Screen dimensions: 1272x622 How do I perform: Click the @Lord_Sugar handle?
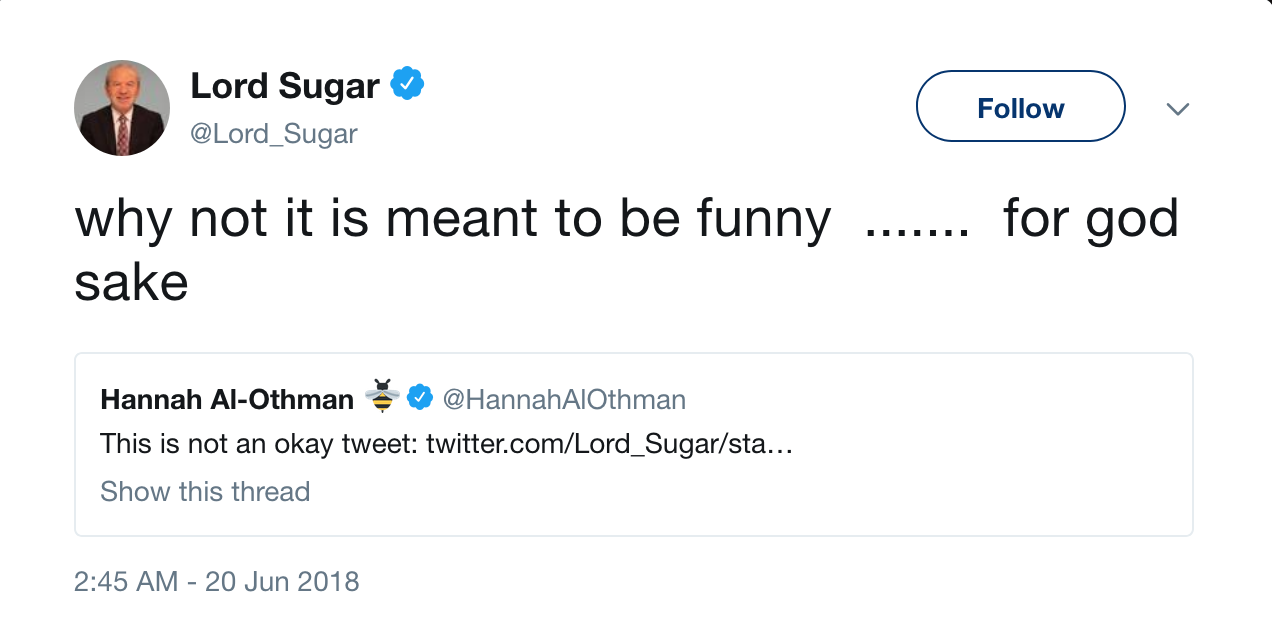[x=273, y=133]
